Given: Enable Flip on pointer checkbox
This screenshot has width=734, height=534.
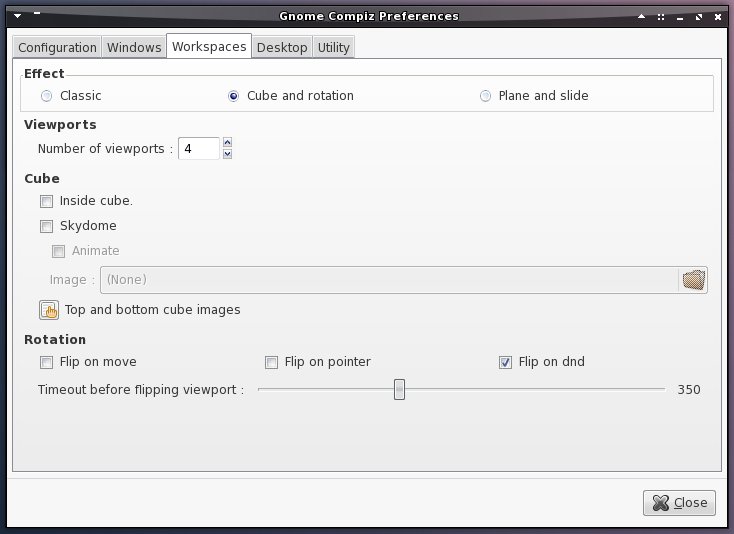Looking at the screenshot, I should pyautogui.click(x=272, y=362).
